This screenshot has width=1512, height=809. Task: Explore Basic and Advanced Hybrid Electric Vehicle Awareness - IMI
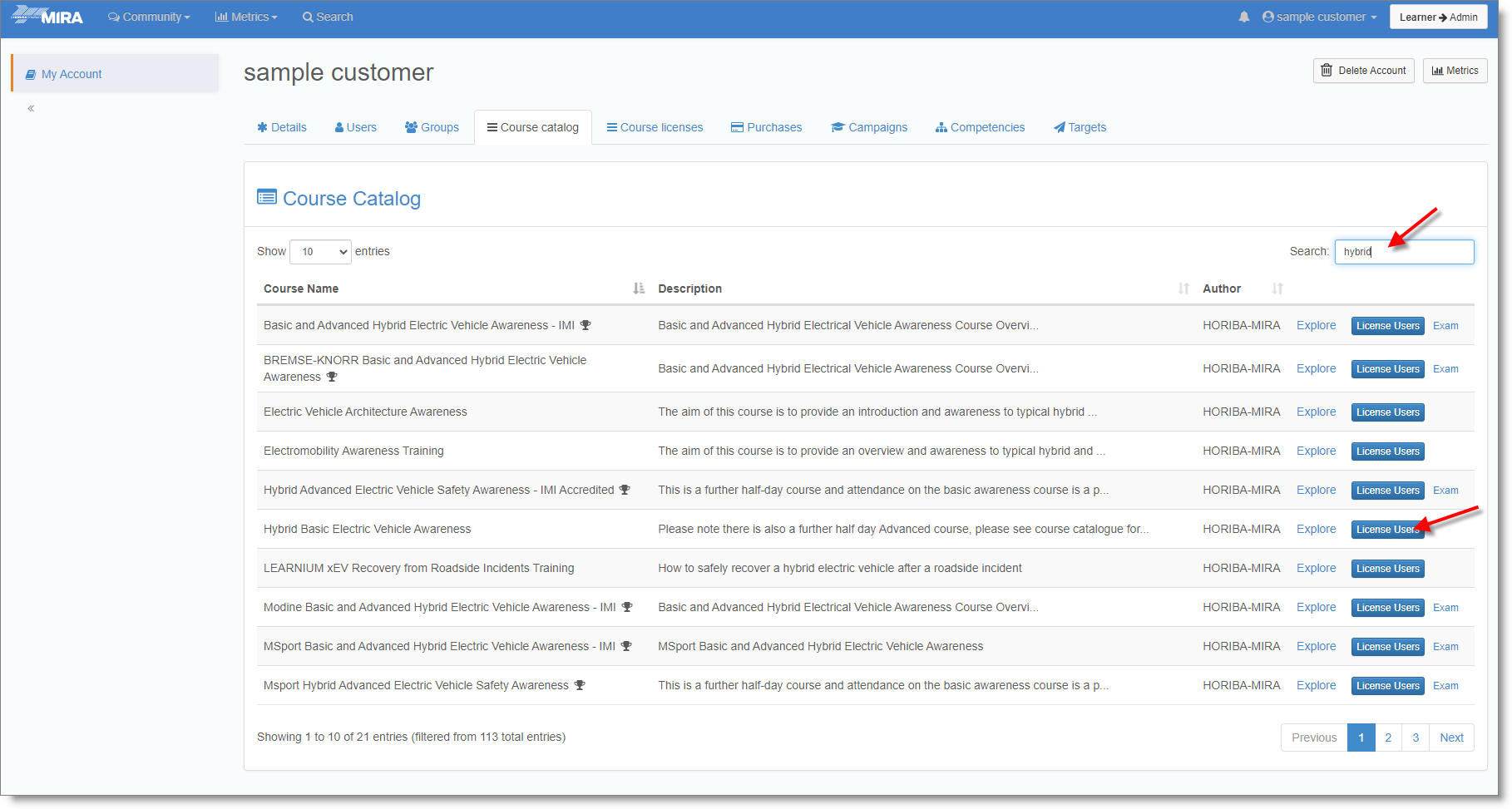coord(1316,325)
